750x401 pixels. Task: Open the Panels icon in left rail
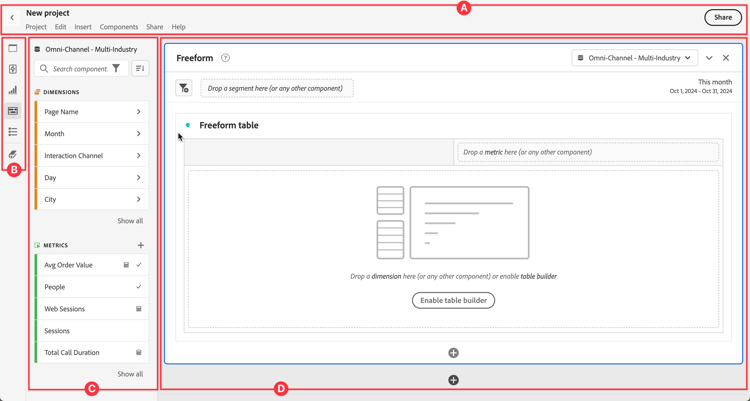(x=13, y=48)
